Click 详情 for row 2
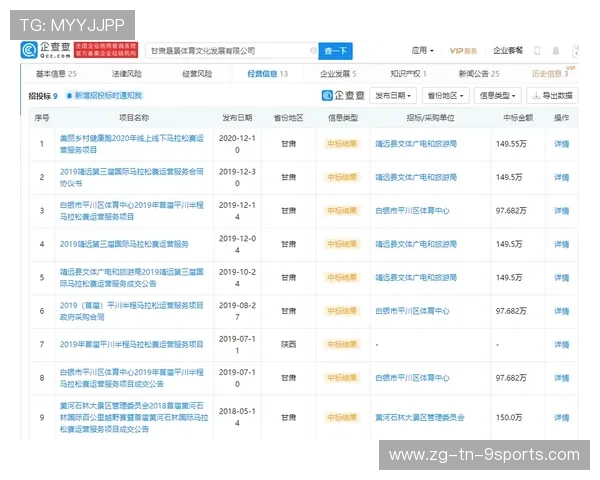This screenshot has height=480, width=600. [561, 177]
